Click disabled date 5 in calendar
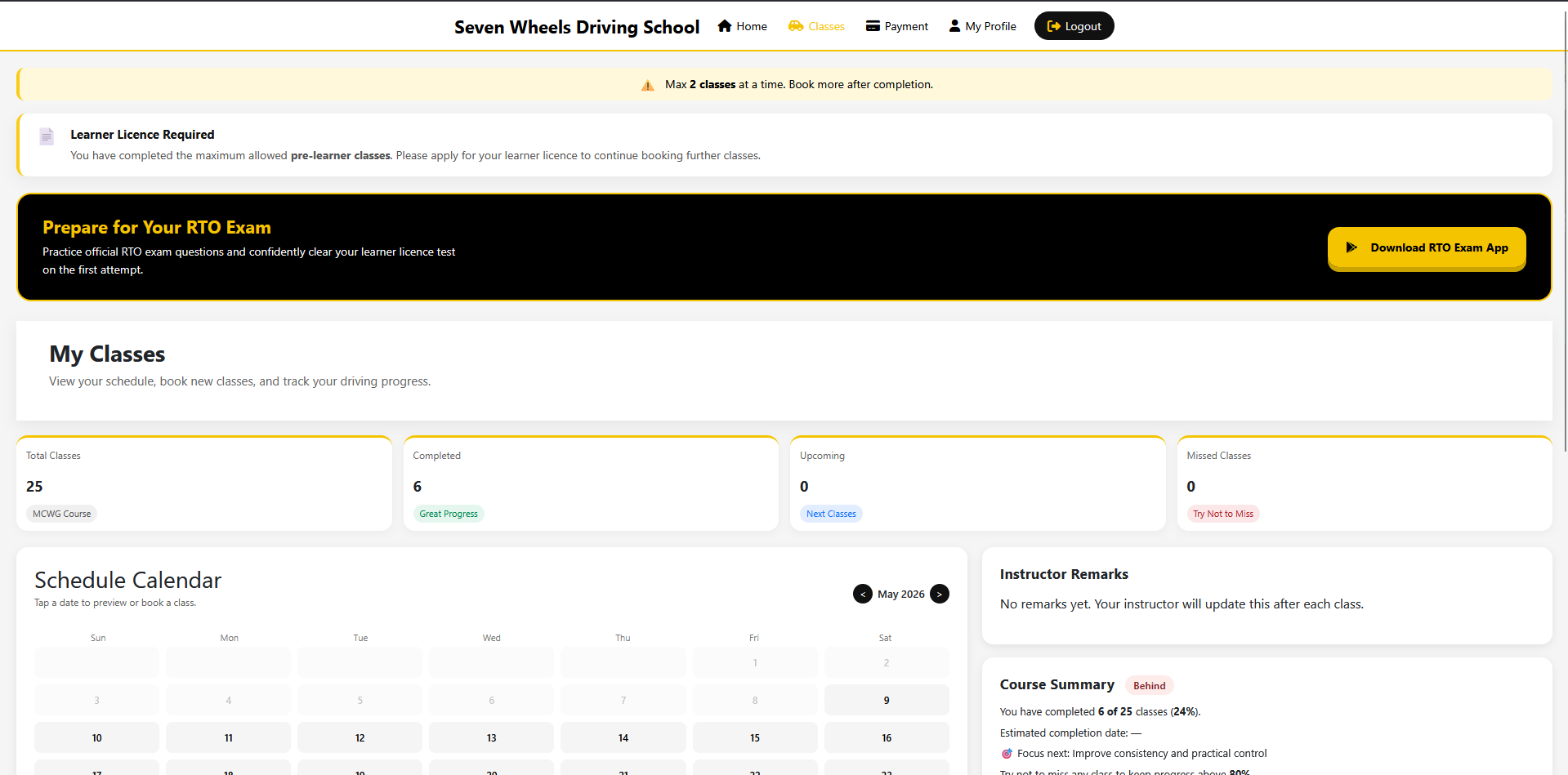Screen dimensions: 1568x775 (x=360, y=701)
